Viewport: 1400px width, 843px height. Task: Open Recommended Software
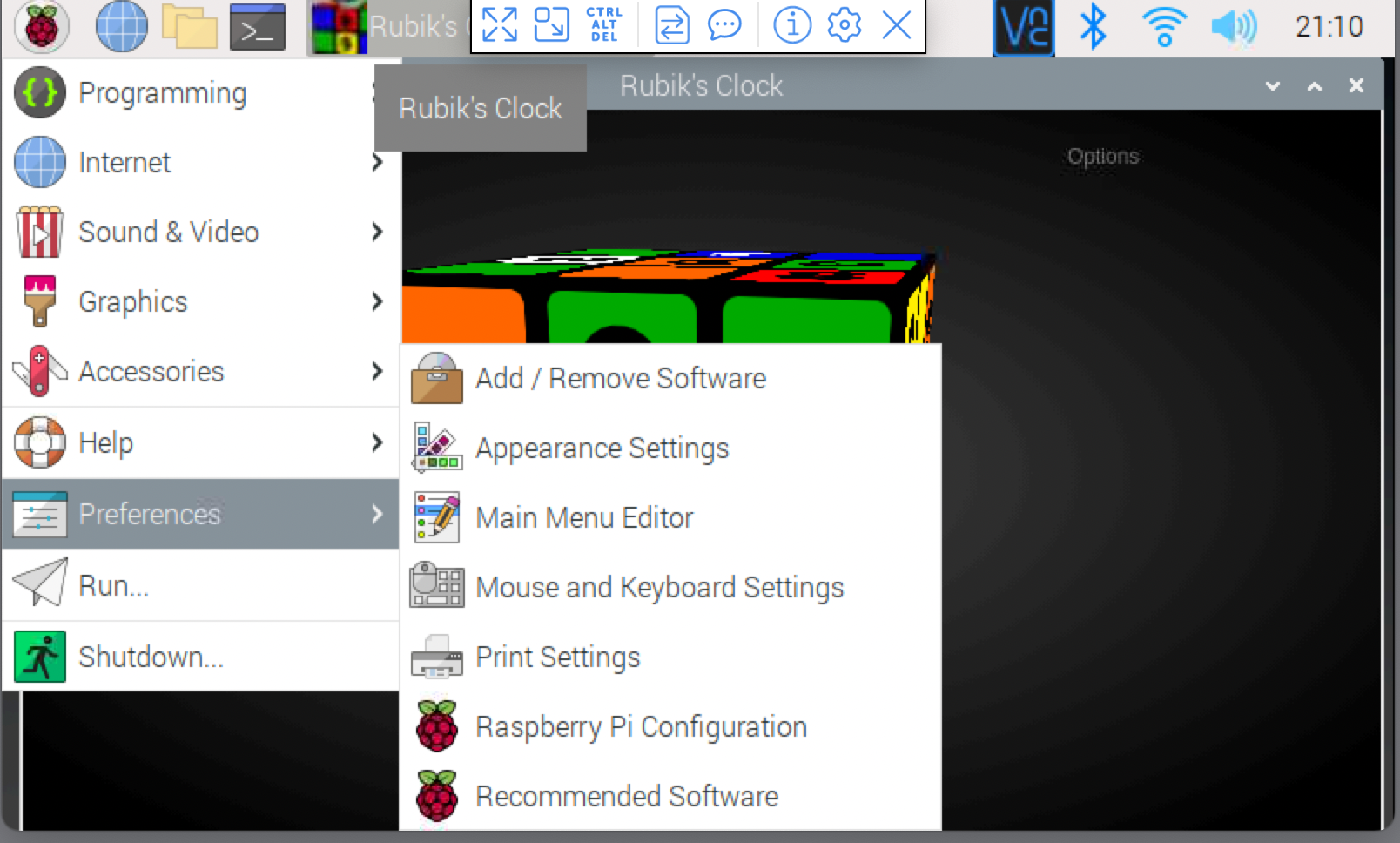(670, 796)
